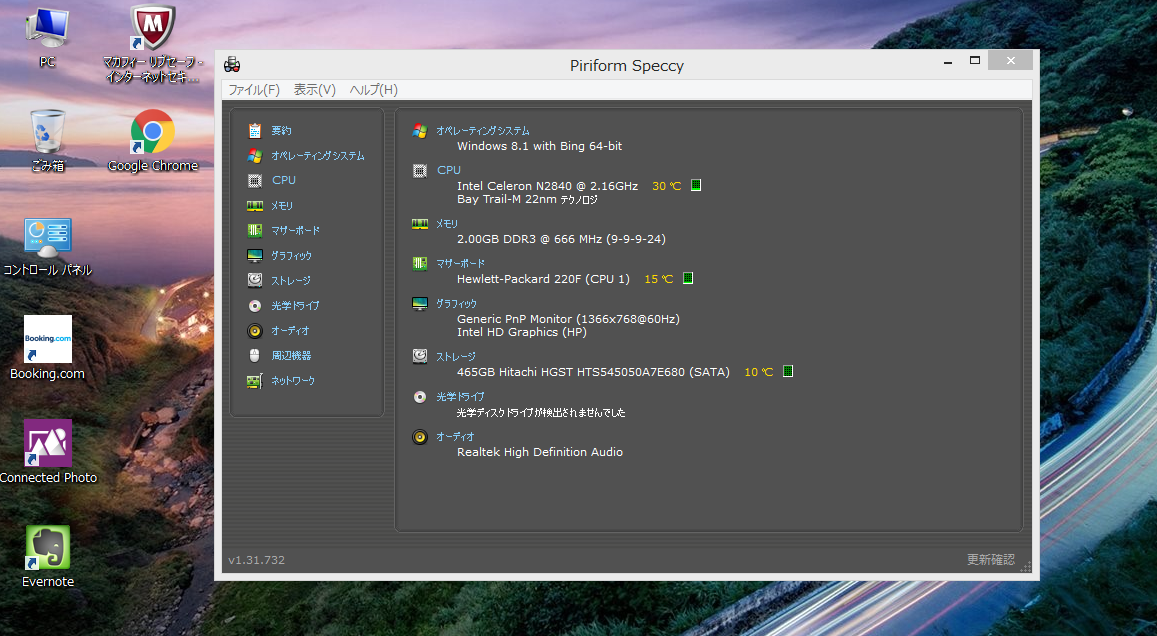Select the Evernote desktop shortcut
1157x636 pixels.
48,556
